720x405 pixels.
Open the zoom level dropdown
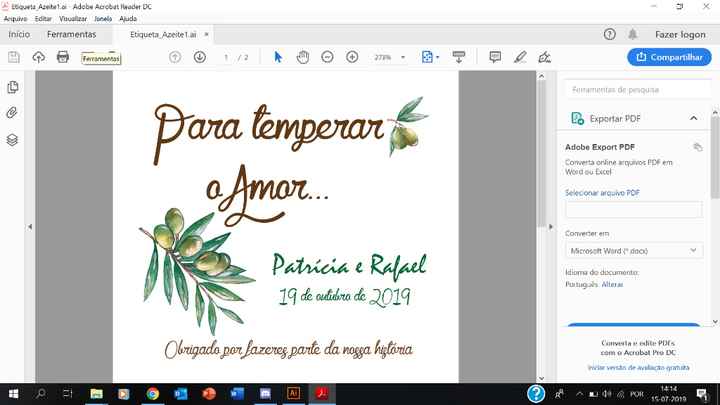coord(389,57)
